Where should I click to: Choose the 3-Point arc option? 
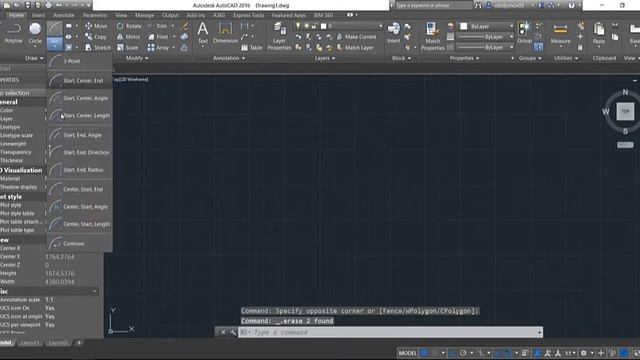tap(80, 61)
